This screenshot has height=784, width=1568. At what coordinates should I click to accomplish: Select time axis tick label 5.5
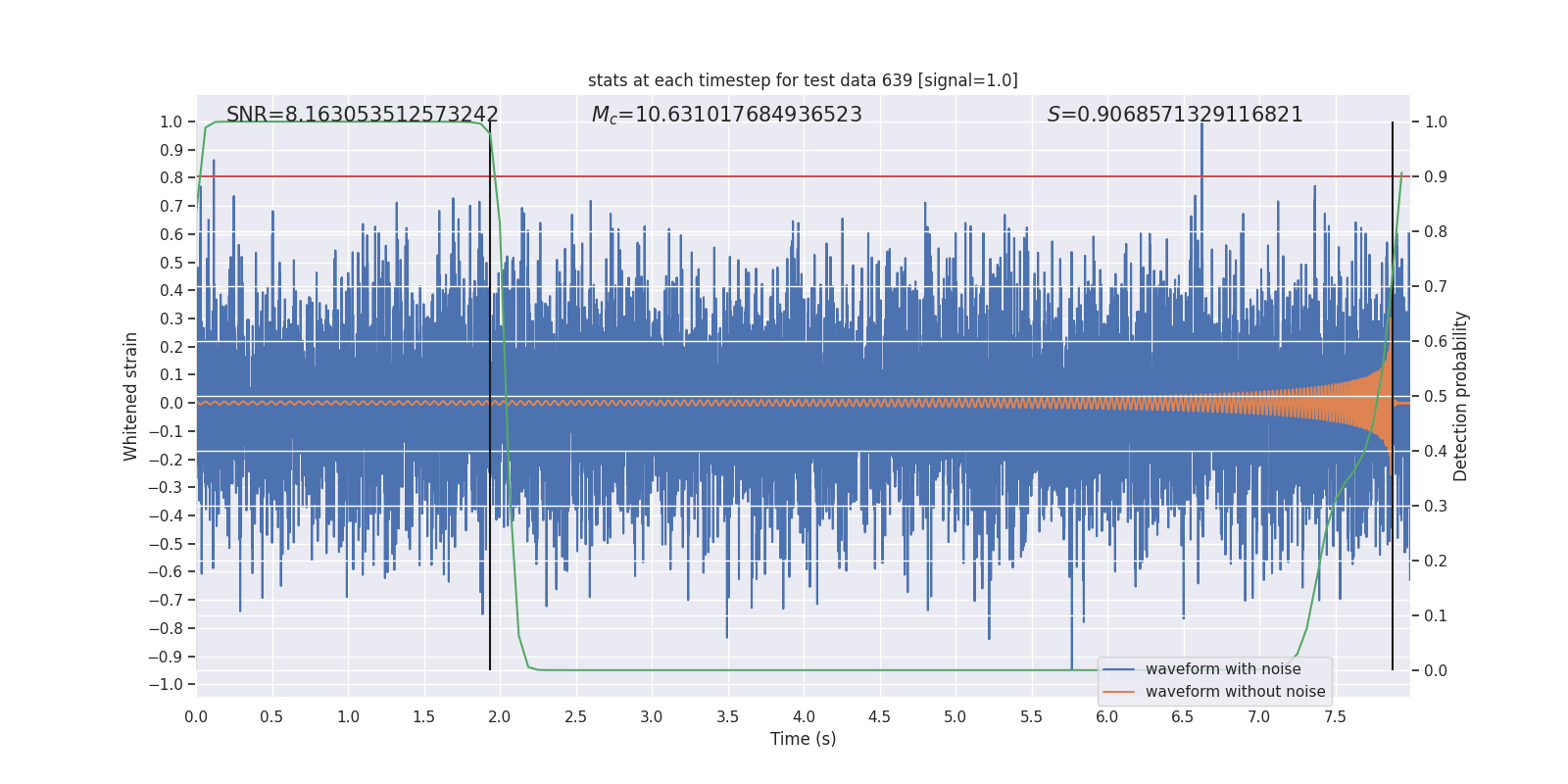click(1031, 717)
